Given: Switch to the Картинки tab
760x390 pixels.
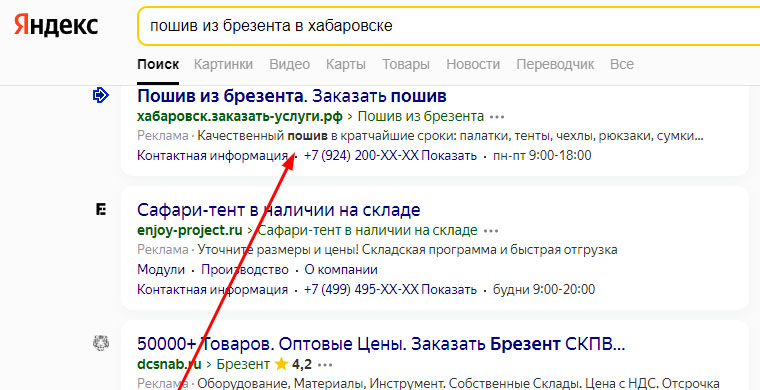Looking at the screenshot, I should (223, 64).
